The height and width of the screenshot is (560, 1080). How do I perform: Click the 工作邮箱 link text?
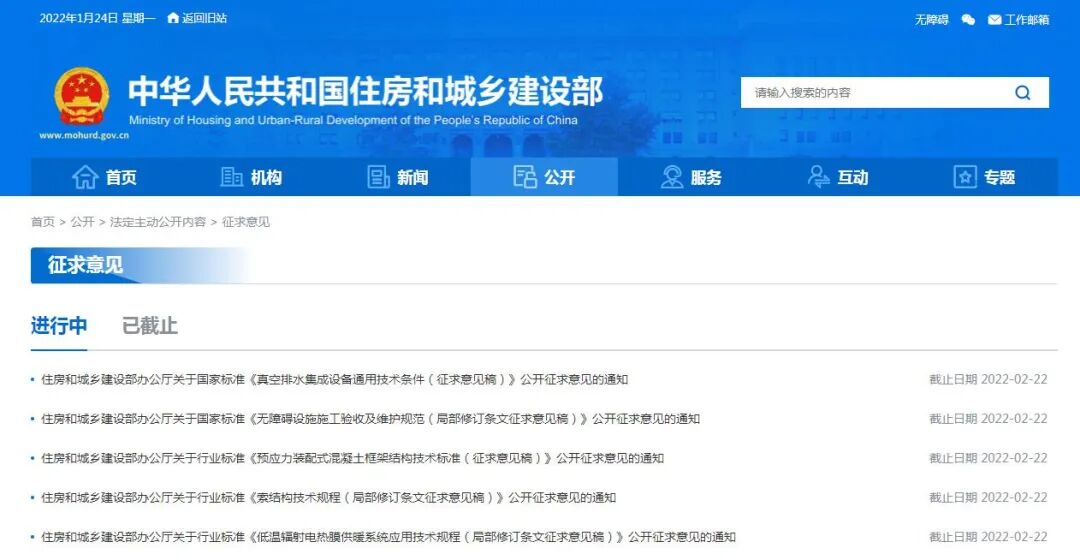coord(1026,20)
